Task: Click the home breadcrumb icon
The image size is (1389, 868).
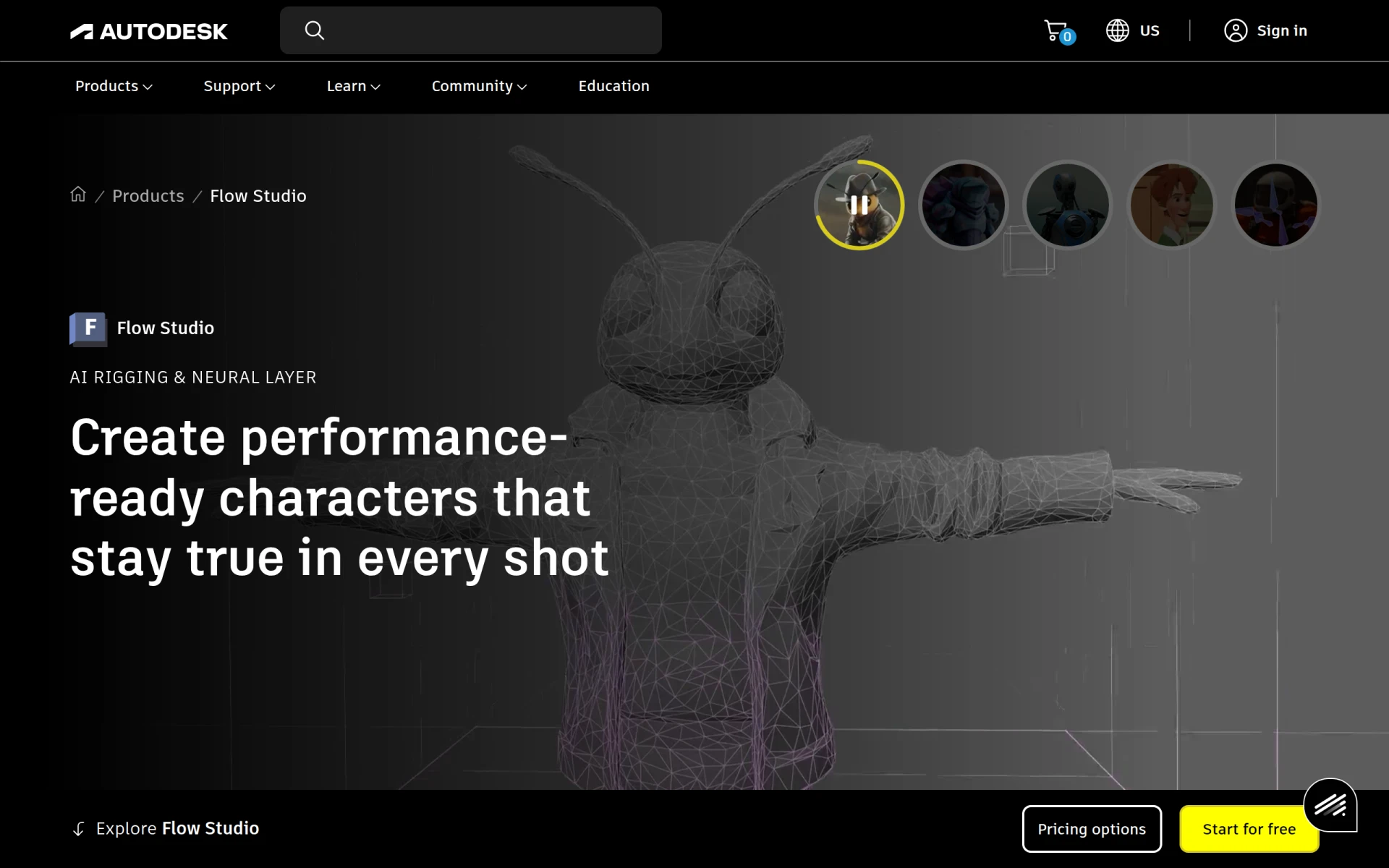Action: tap(78, 195)
